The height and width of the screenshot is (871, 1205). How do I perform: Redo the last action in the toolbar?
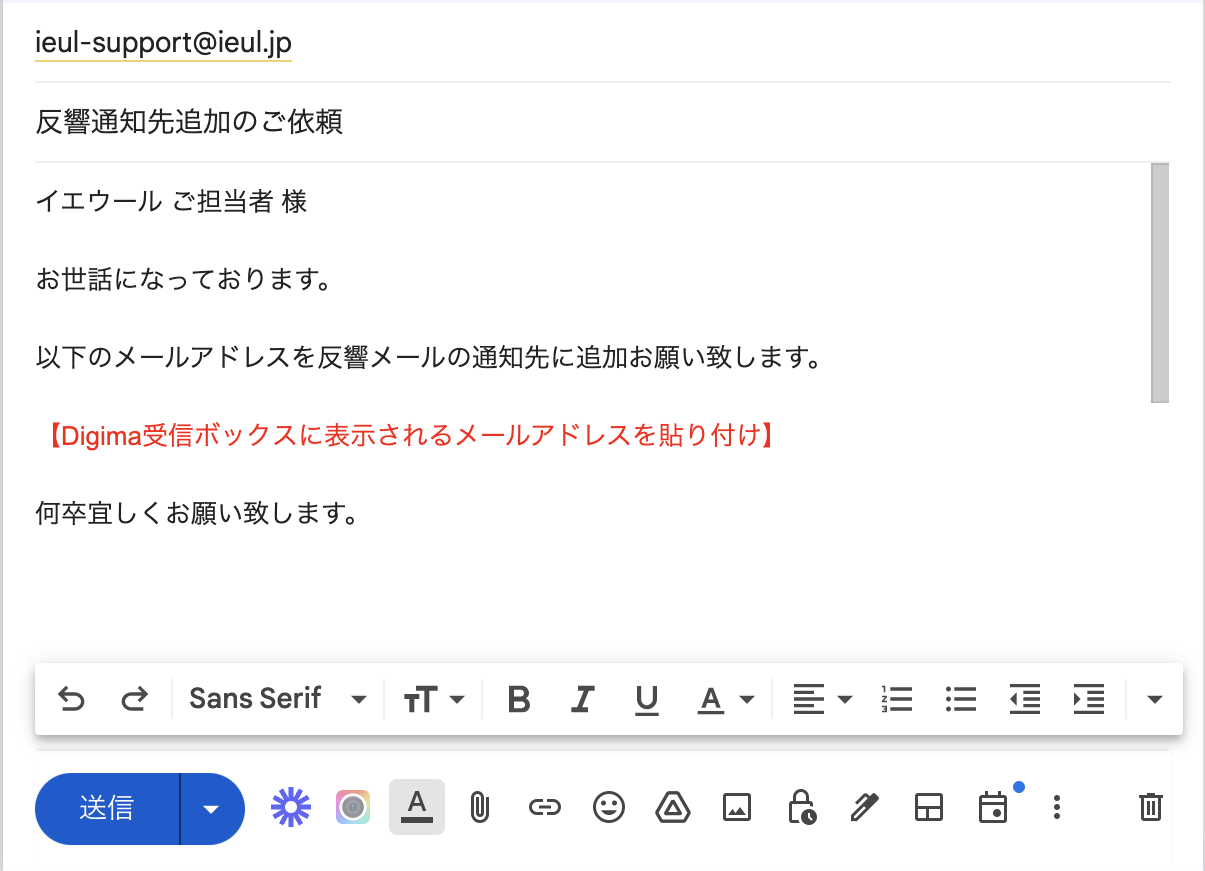[x=134, y=698]
